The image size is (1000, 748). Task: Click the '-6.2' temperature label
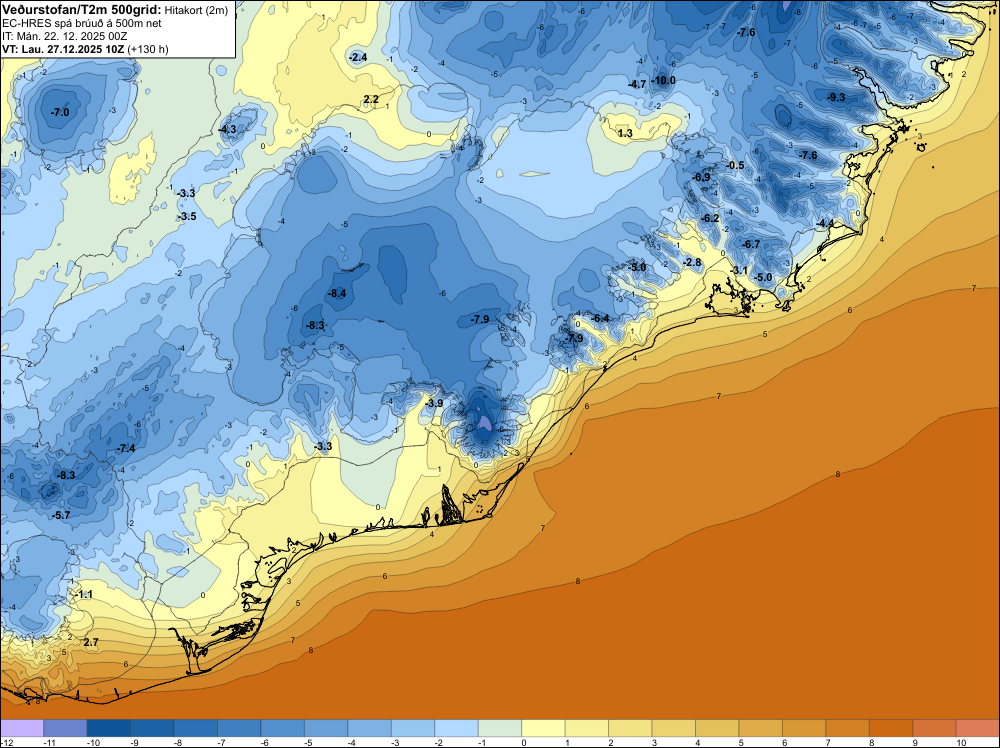[710, 218]
